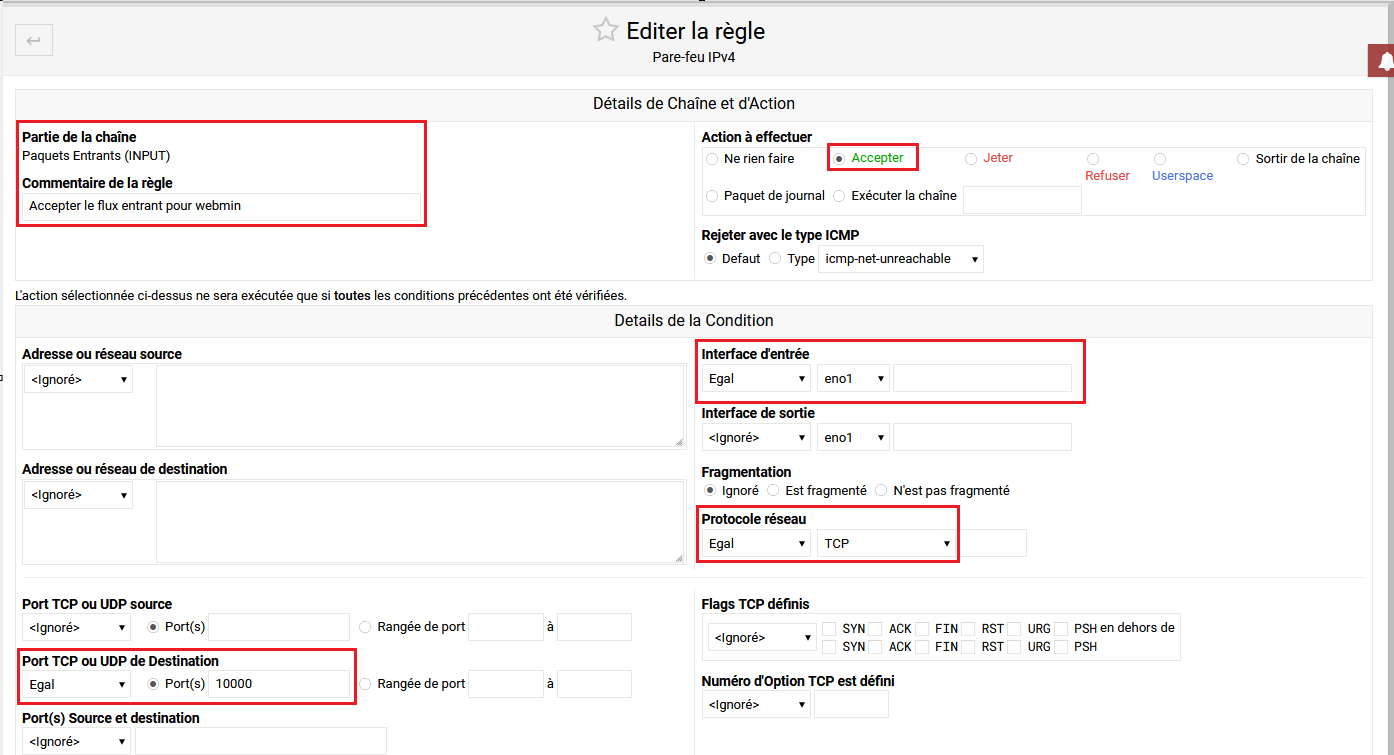Open the Protocole réseau TCP dropdown
Image resolution: width=1394 pixels, height=755 pixels.
pyautogui.click(x=886, y=542)
